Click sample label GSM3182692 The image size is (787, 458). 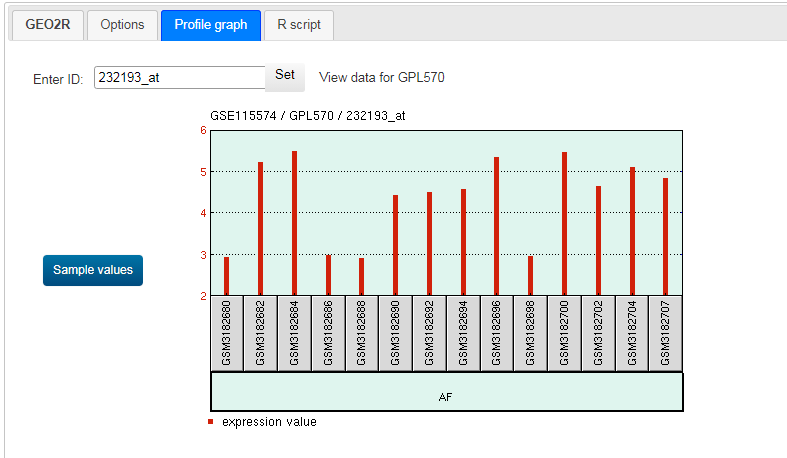point(429,333)
